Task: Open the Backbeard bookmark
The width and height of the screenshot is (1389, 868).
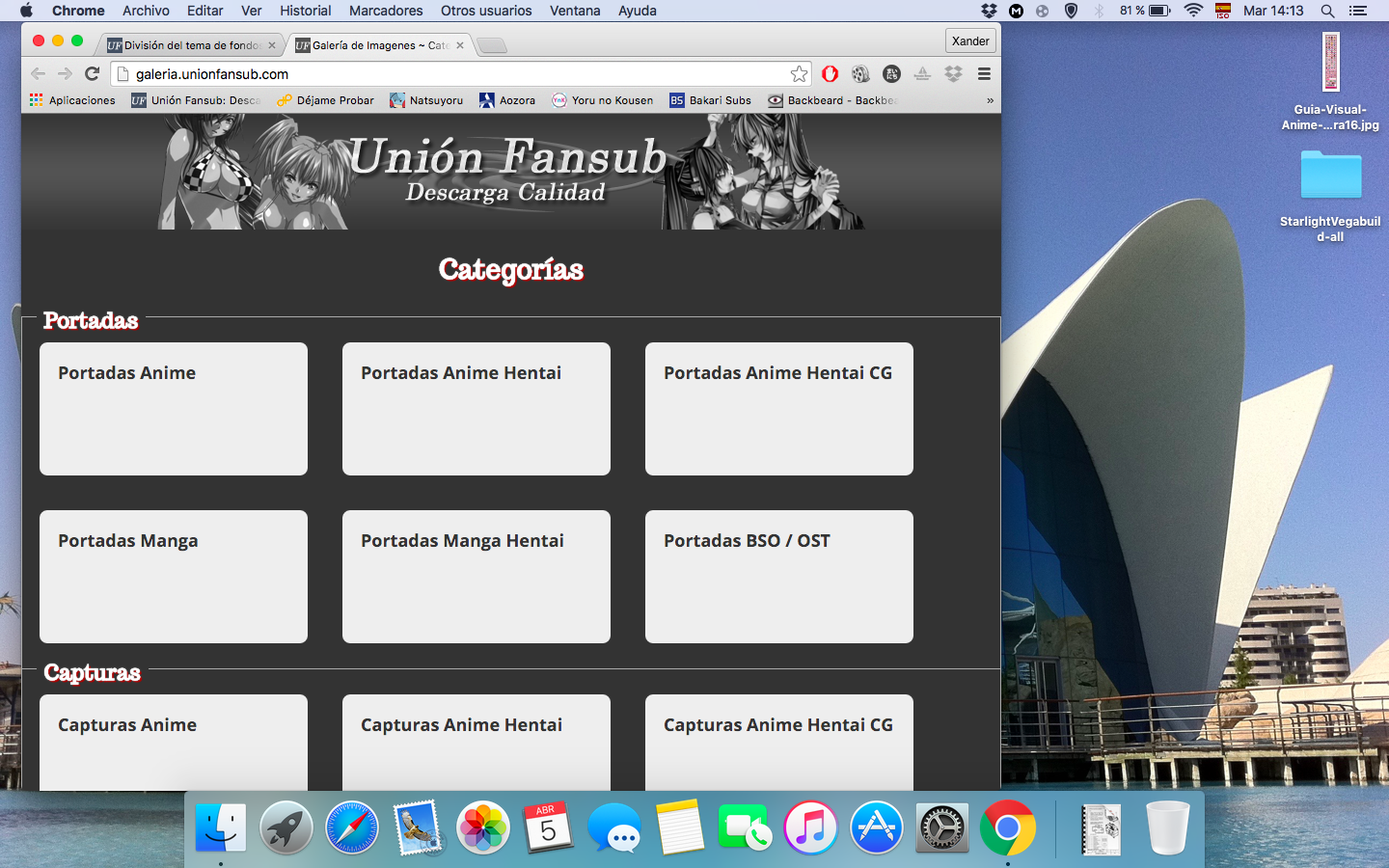Action: [832, 100]
